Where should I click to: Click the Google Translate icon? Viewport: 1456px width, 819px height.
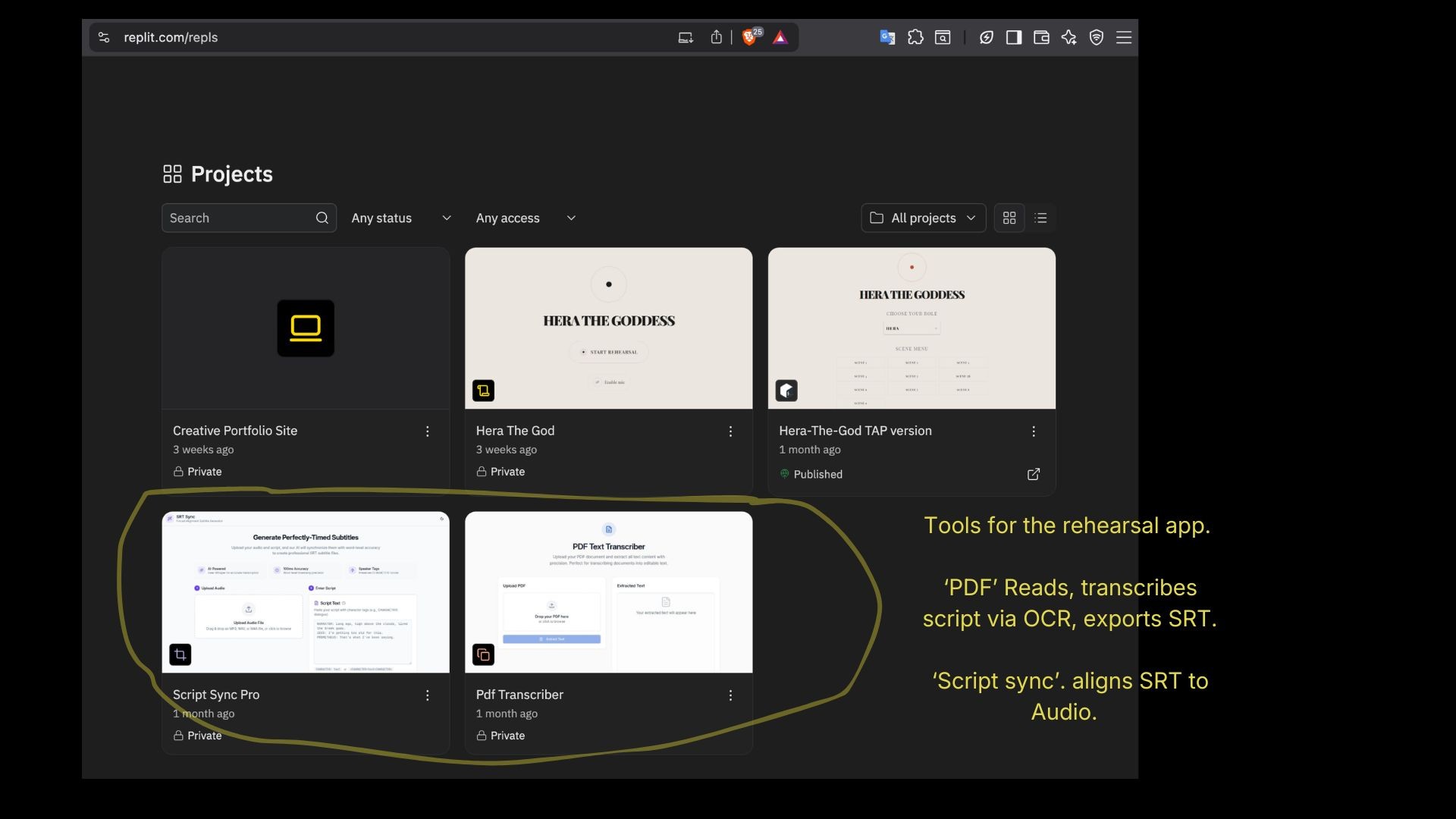point(887,37)
